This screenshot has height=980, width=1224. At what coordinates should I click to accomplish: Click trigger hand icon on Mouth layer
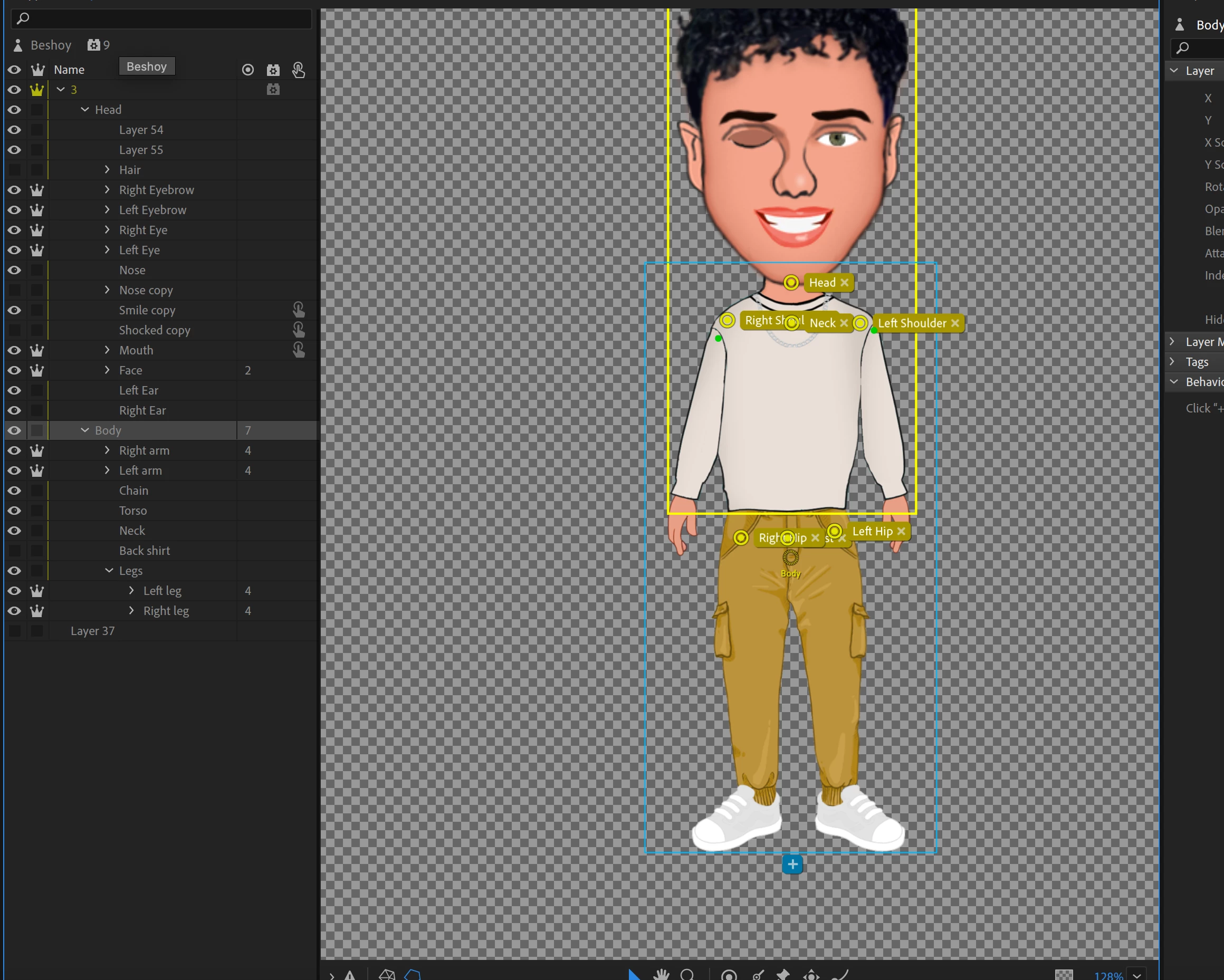coord(299,350)
